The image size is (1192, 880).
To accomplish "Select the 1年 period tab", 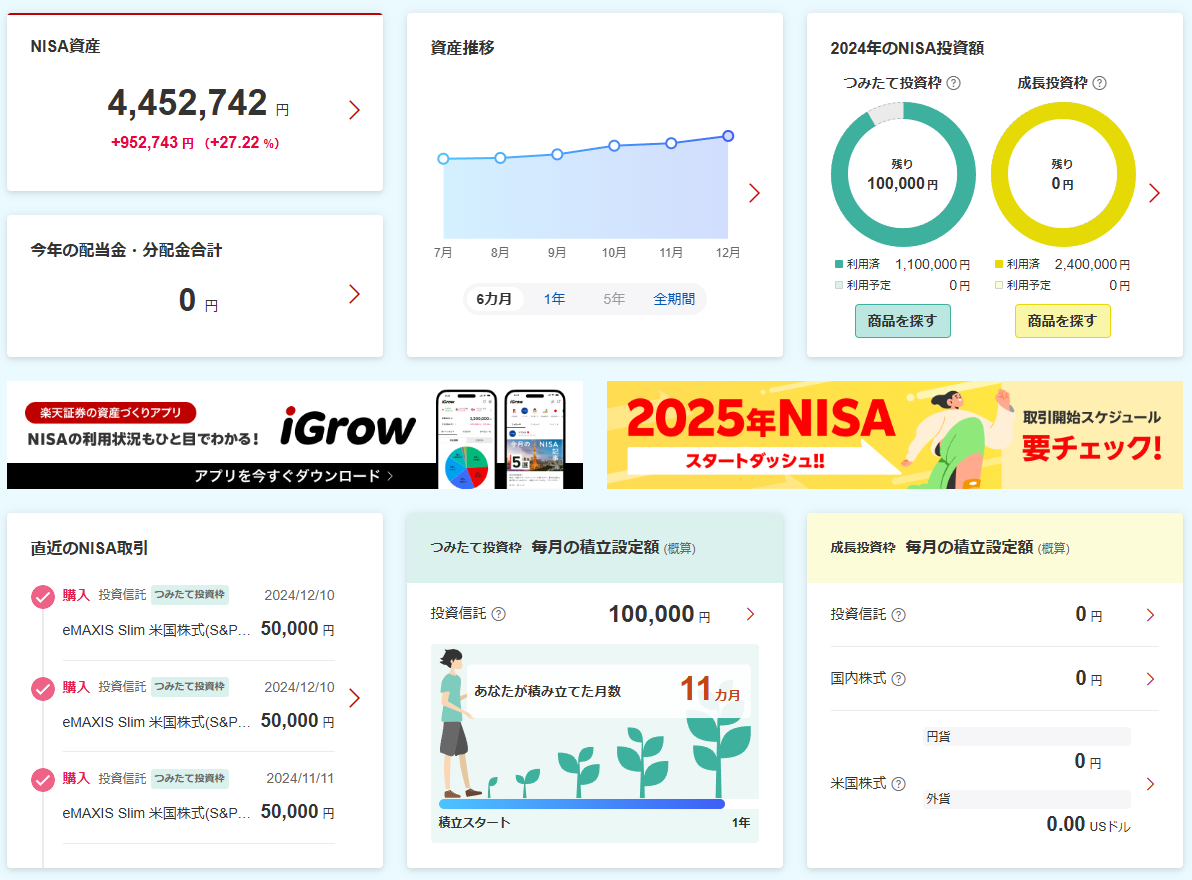I will (554, 299).
